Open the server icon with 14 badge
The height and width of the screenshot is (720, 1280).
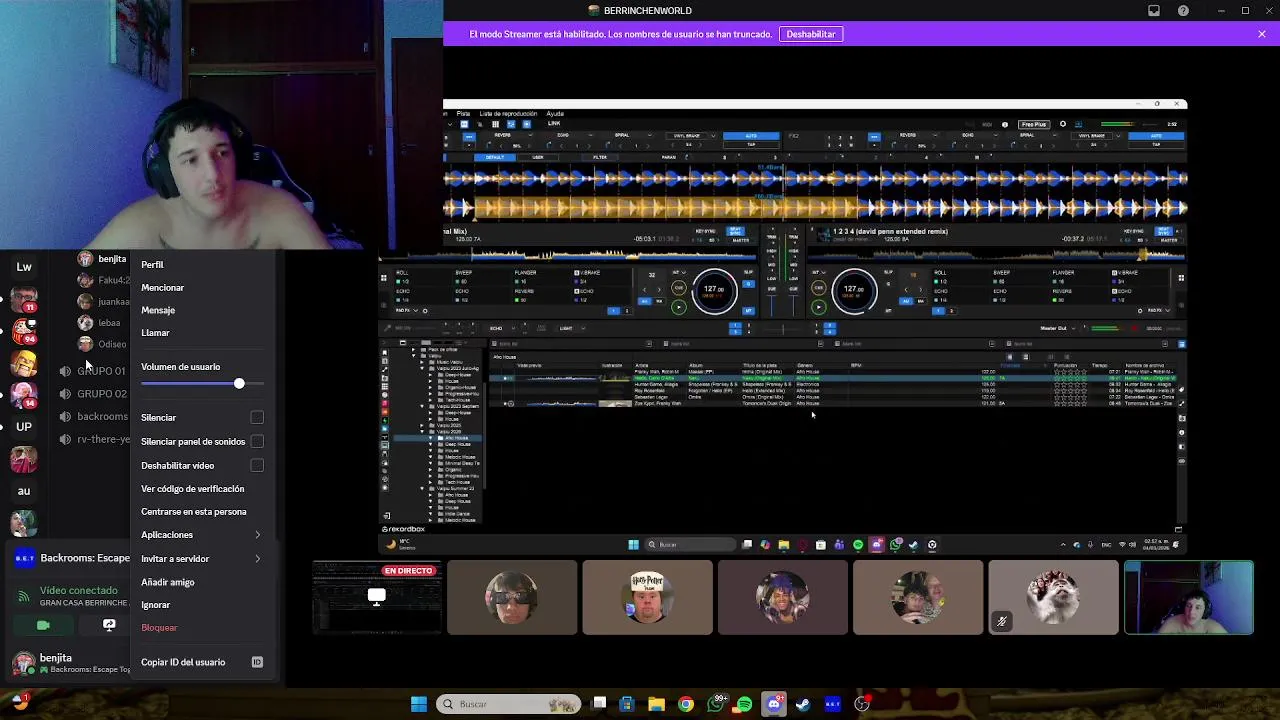pyautogui.click(x=24, y=395)
